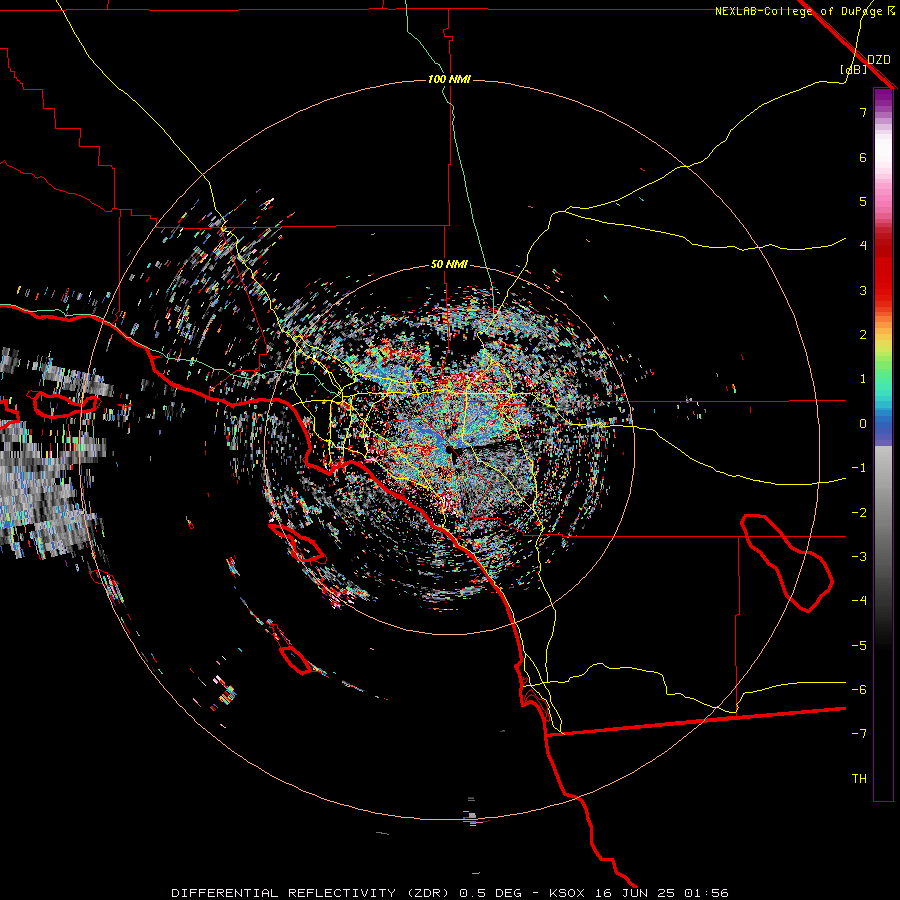
Task: Click the -7 dB color scale value
Action: [x=859, y=734]
